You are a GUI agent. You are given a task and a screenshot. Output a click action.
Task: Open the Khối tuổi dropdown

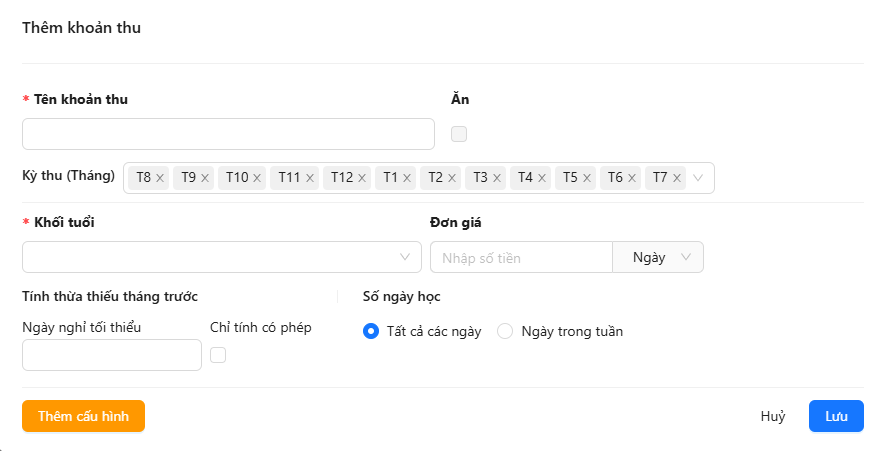click(221, 257)
